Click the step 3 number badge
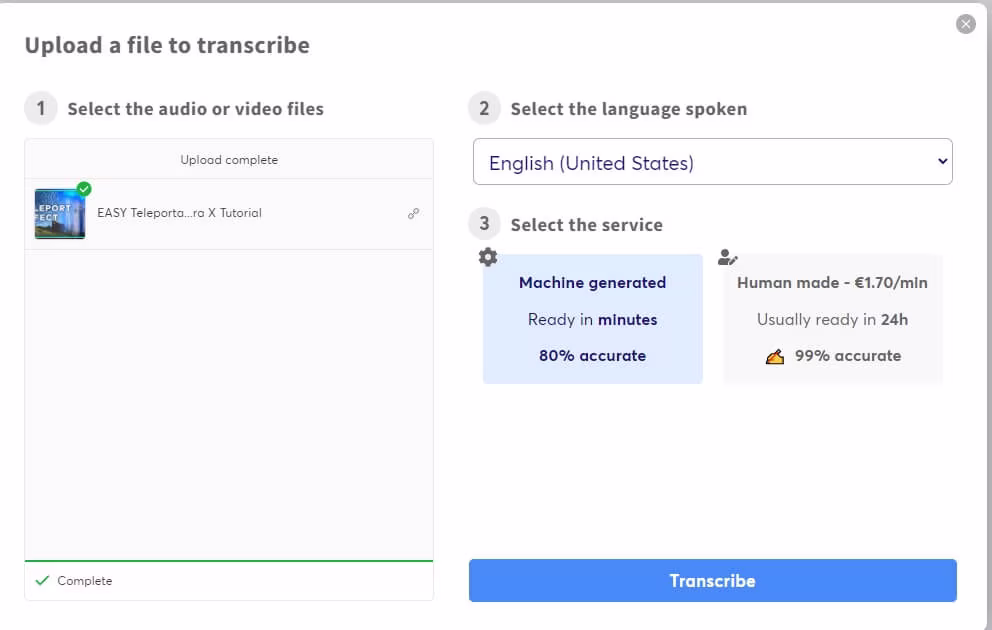 point(484,224)
